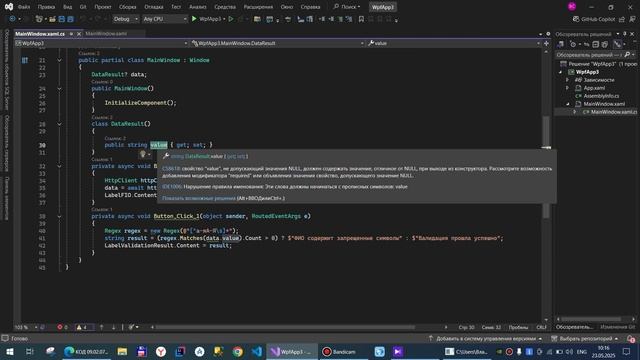
Task: Open the WpfApp3 project scope dropdown
Action: (x=101, y=43)
